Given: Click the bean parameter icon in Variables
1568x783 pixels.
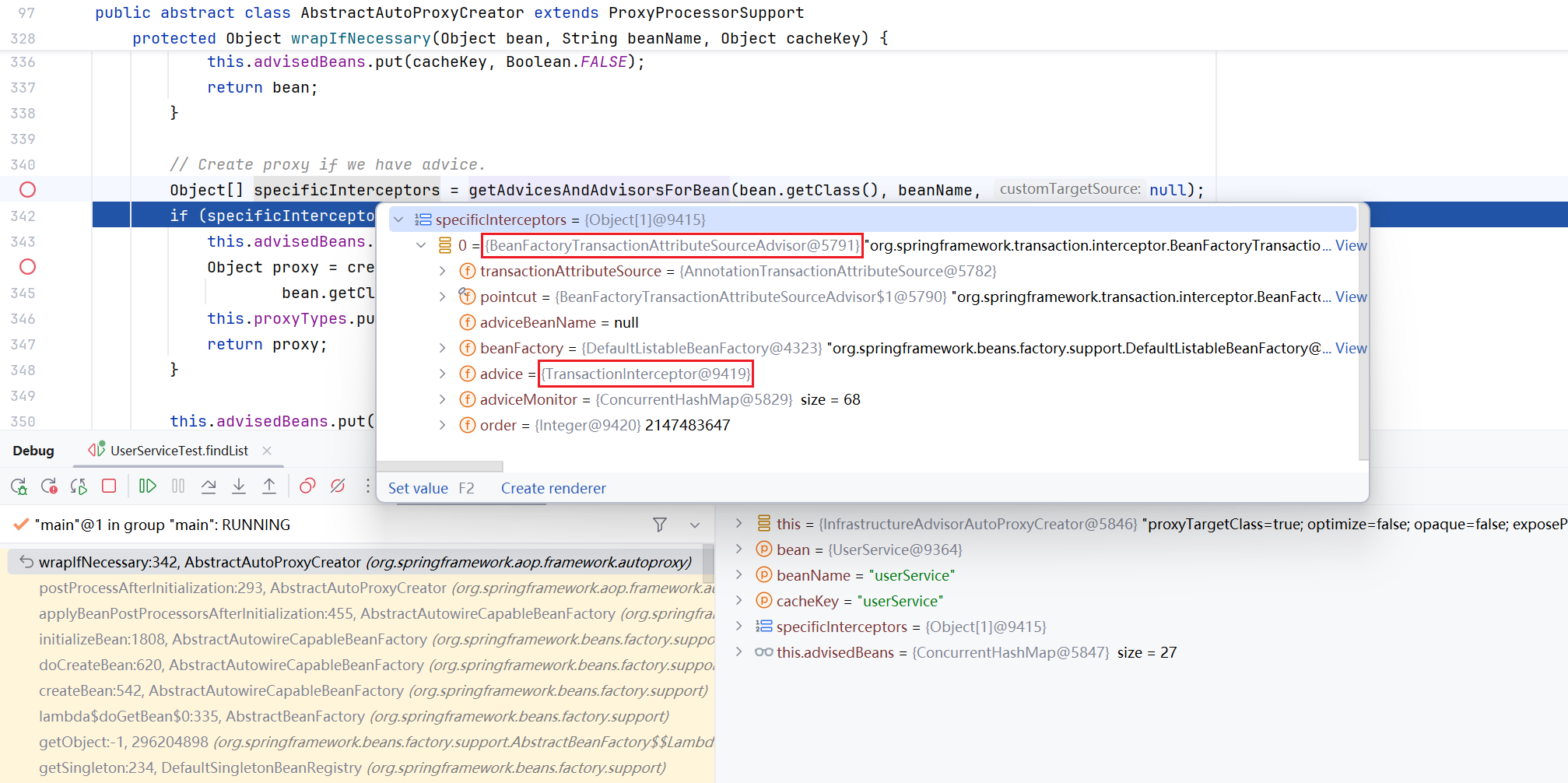Looking at the screenshot, I should tap(764, 550).
